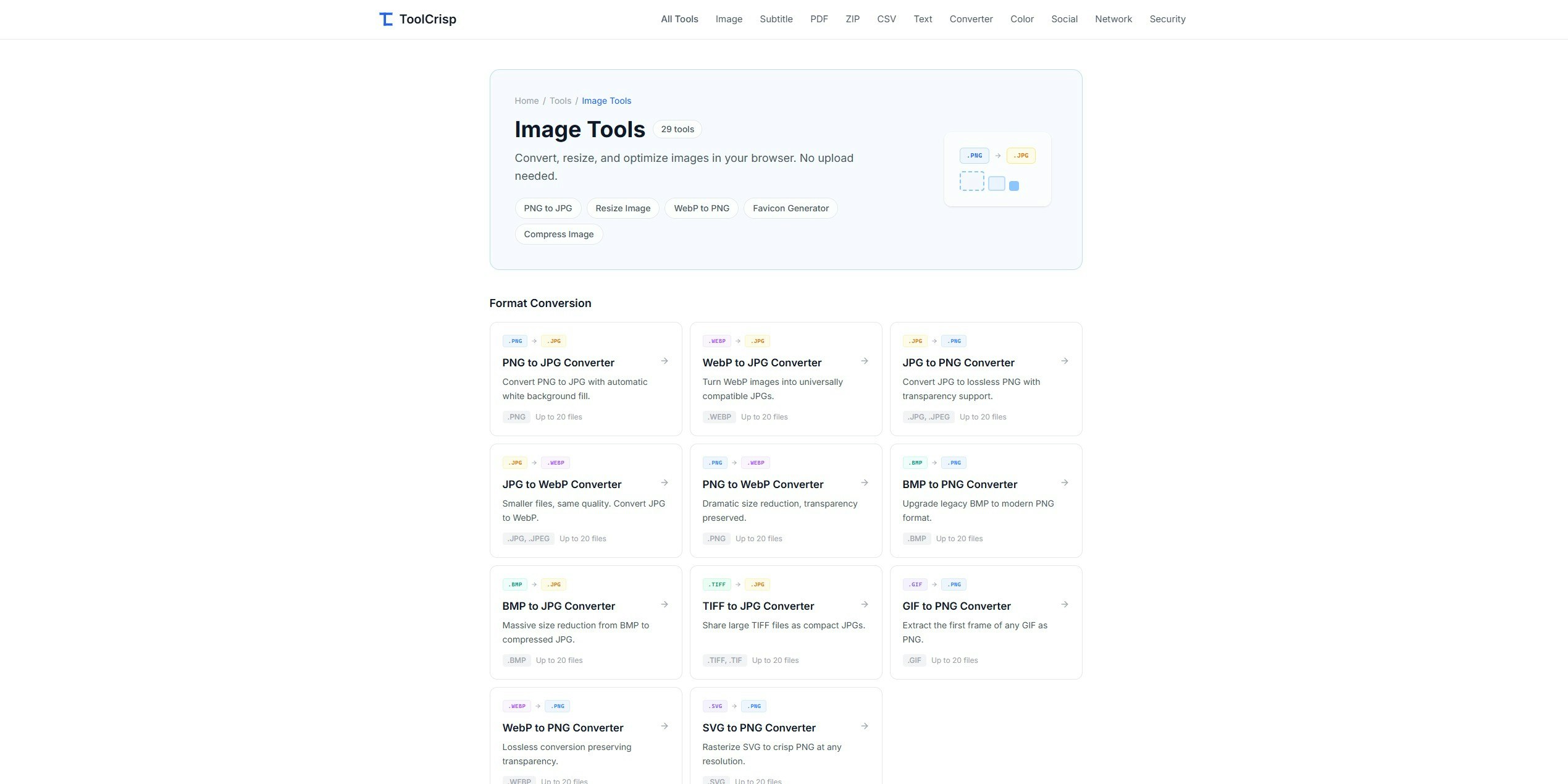Click the .TIFF badge on TIFF to JPG Converter

[716, 584]
